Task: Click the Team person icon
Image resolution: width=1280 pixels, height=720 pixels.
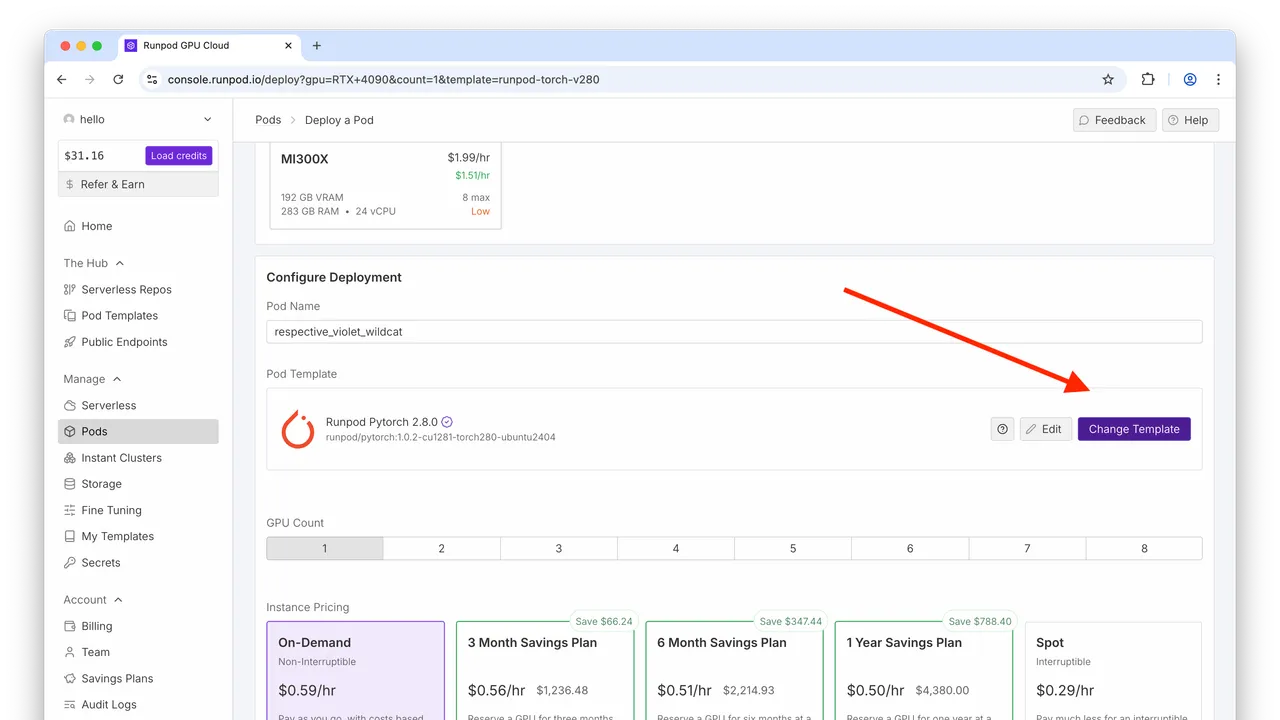Action: click(x=69, y=652)
